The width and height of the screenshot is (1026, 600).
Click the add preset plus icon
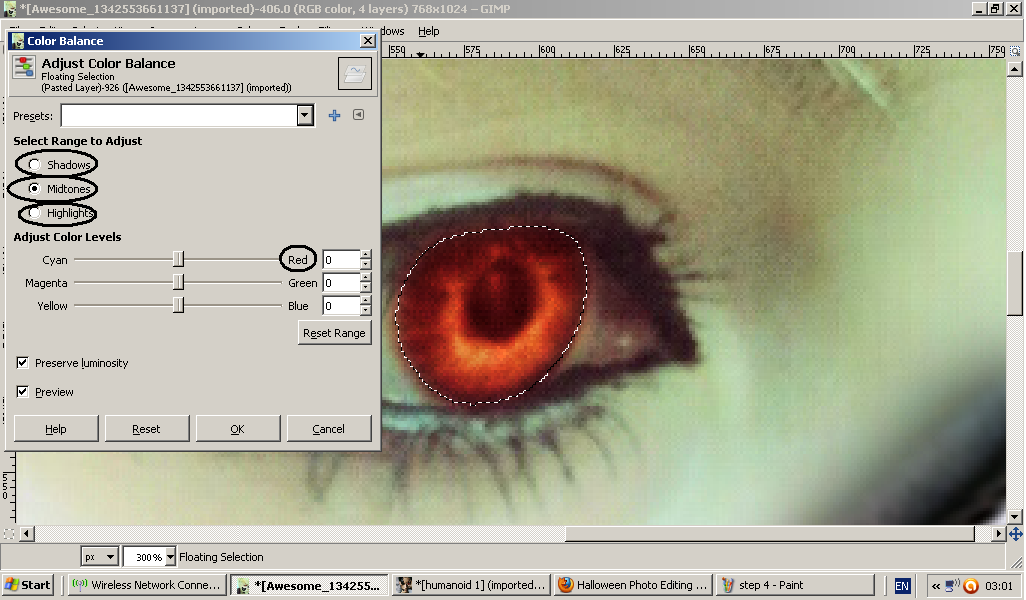point(334,115)
